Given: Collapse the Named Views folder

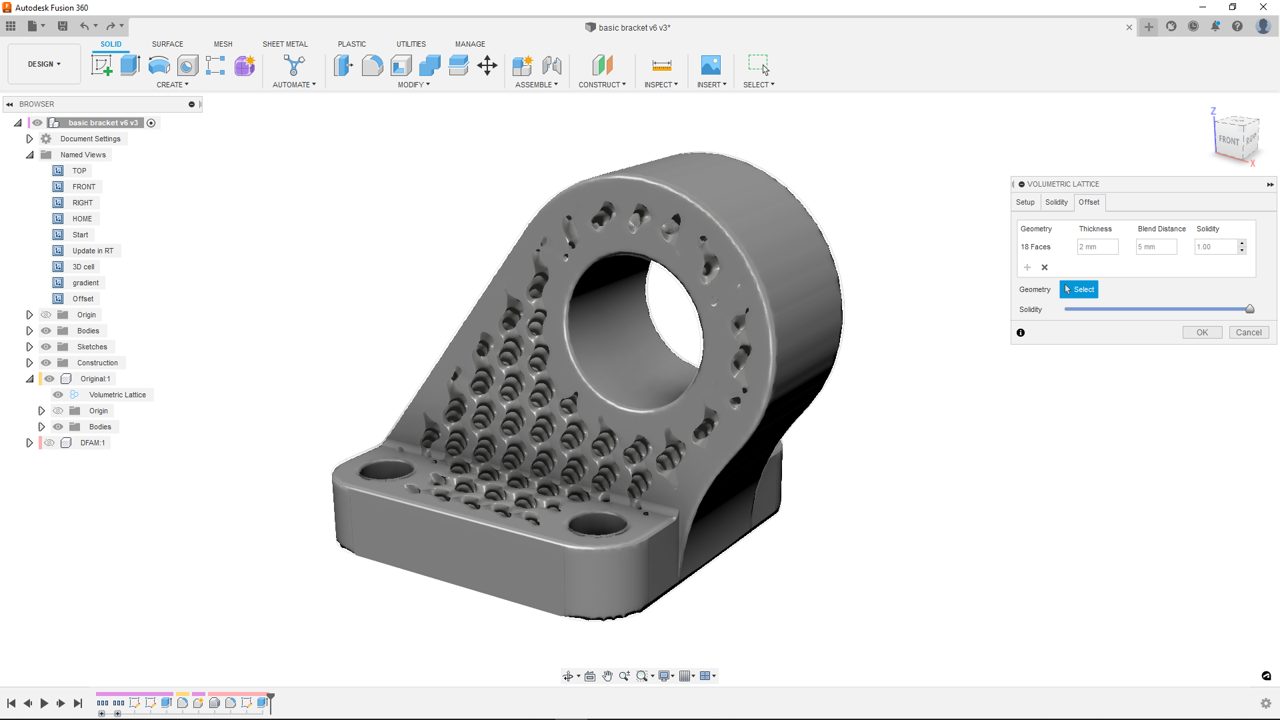Looking at the screenshot, I should click(30, 155).
